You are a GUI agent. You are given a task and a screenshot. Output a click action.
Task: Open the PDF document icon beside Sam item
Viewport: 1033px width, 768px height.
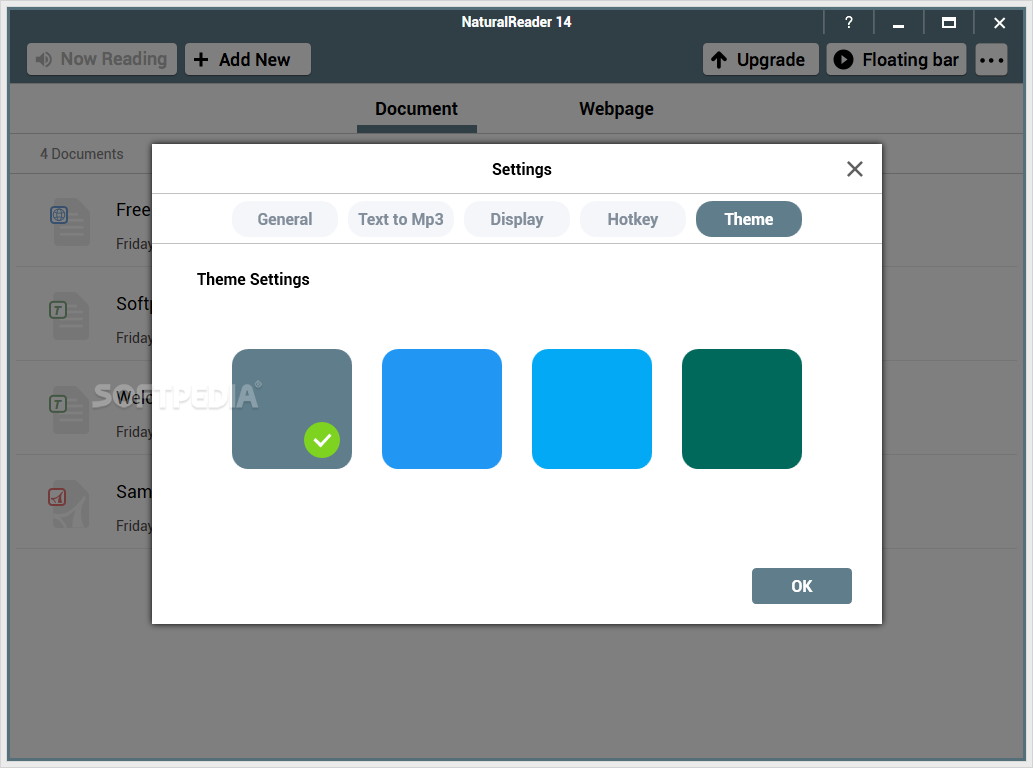pyautogui.click(x=70, y=504)
